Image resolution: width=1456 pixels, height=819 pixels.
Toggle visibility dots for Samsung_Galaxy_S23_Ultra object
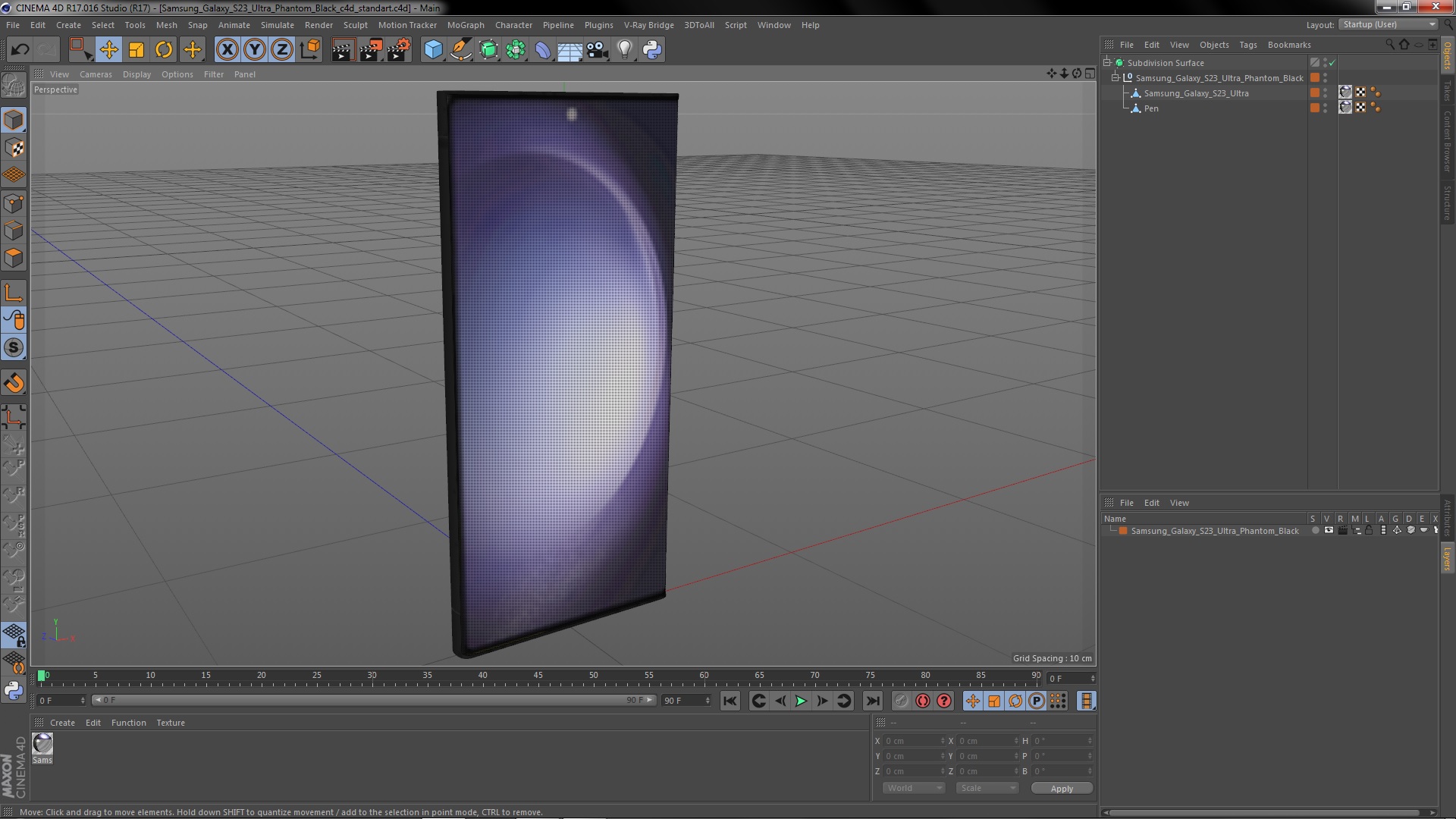(1325, 93)
